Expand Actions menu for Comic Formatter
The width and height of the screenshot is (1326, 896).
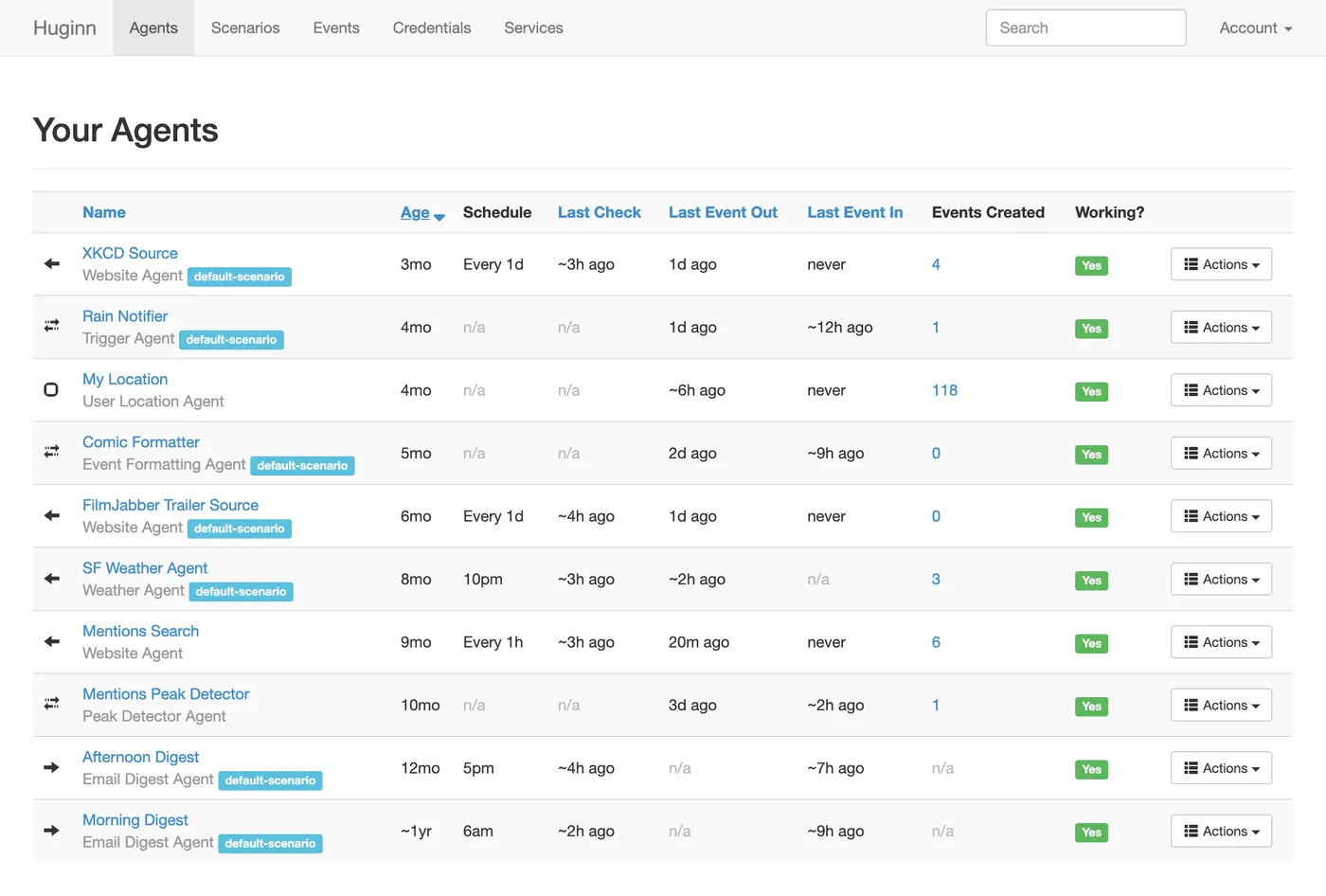click(x=1221, y=454)
